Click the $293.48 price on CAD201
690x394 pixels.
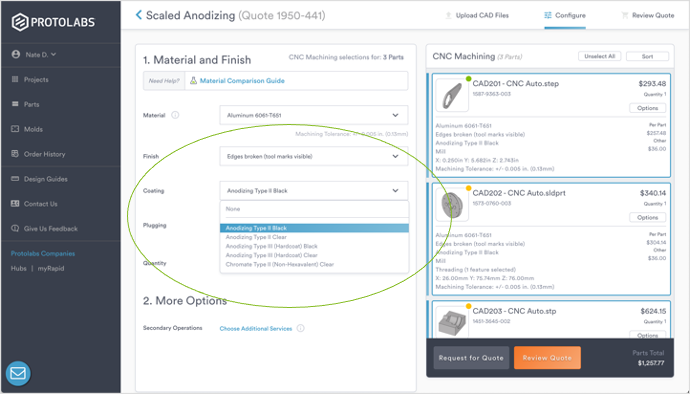(x=652, y=84)
